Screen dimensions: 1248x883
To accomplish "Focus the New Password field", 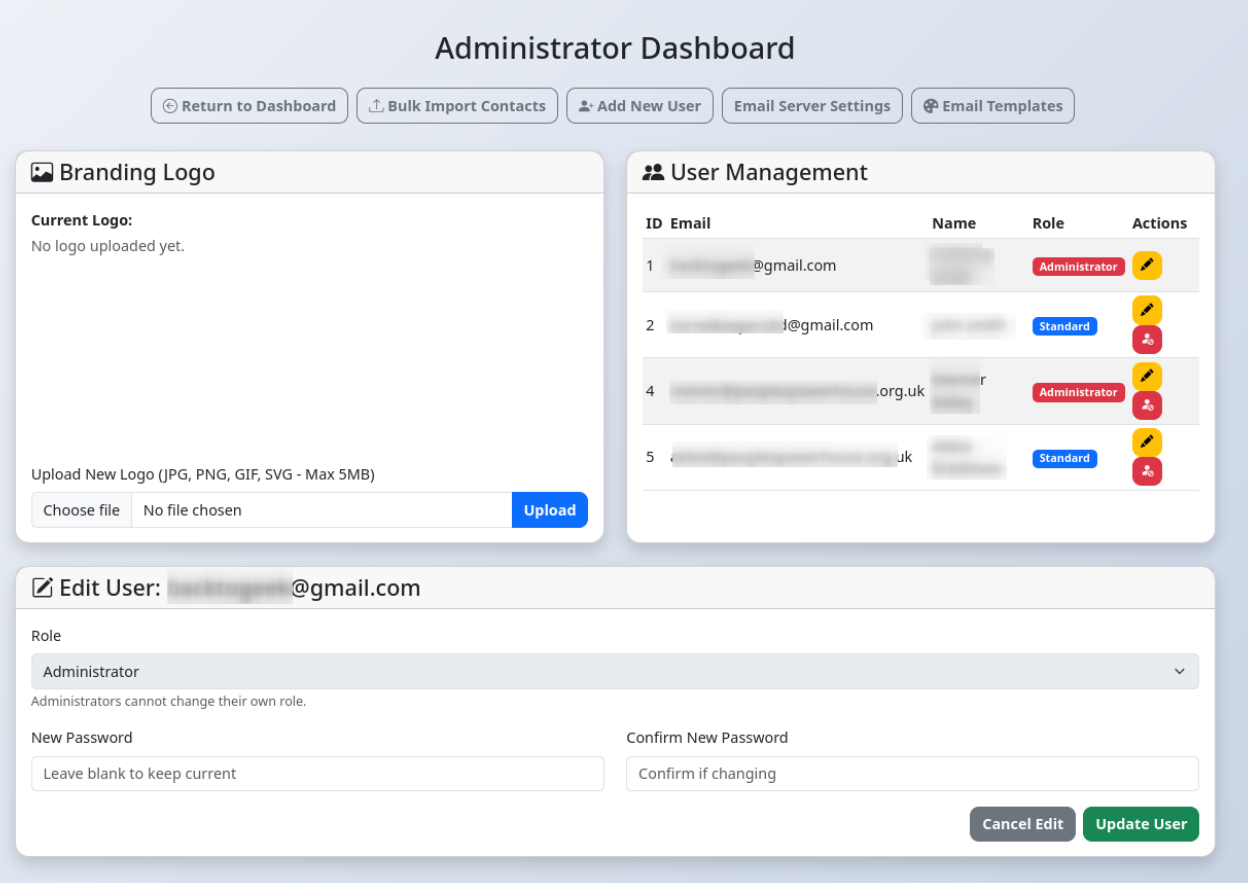I will (x=317, y=774).
